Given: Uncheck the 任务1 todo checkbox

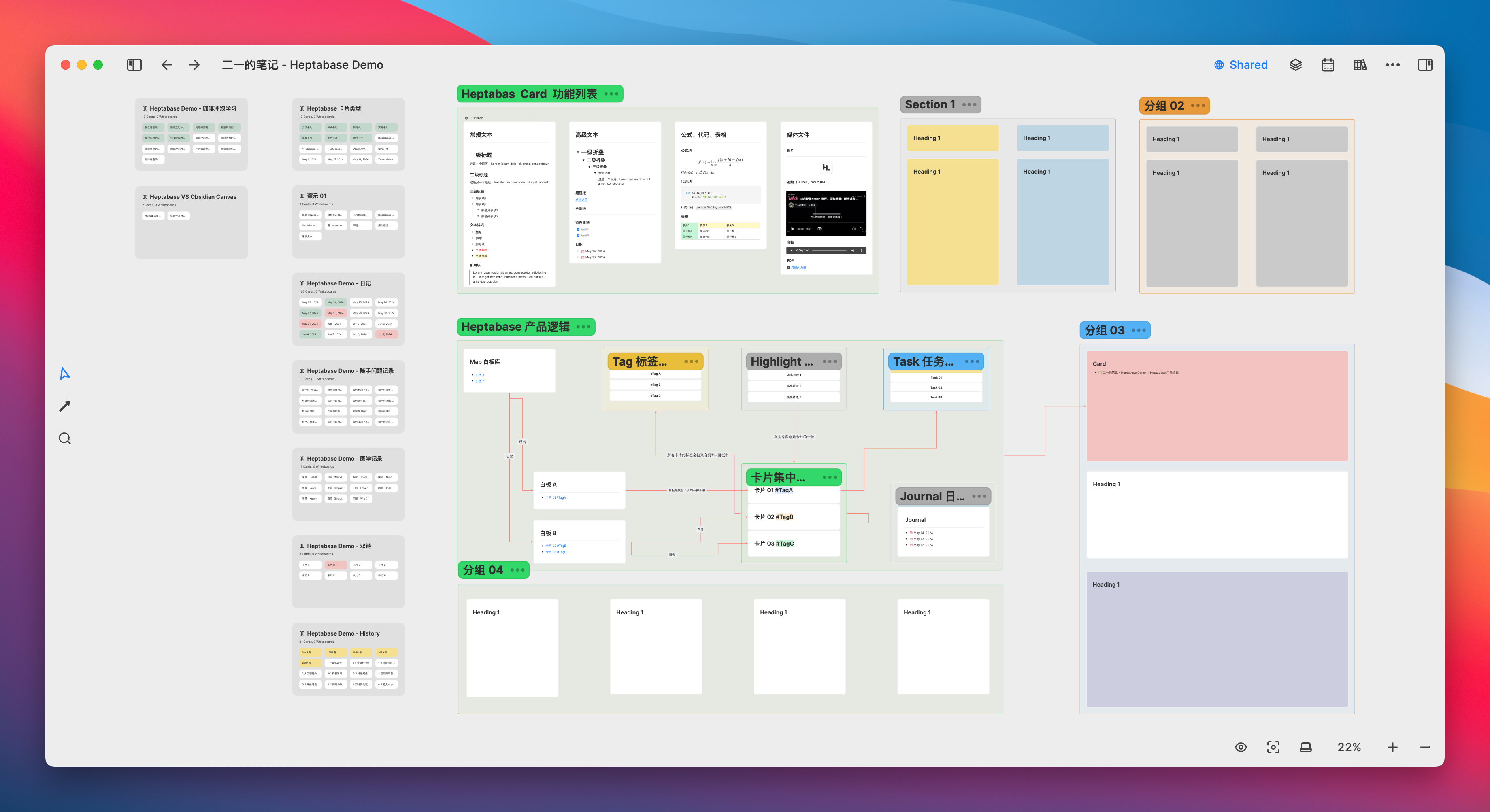Looking at the screenshot, I should [578, 230].
